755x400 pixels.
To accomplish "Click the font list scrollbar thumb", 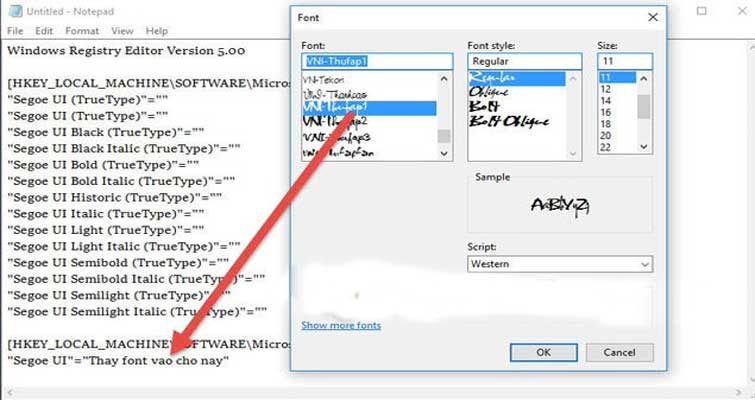I will click(444, 136).
